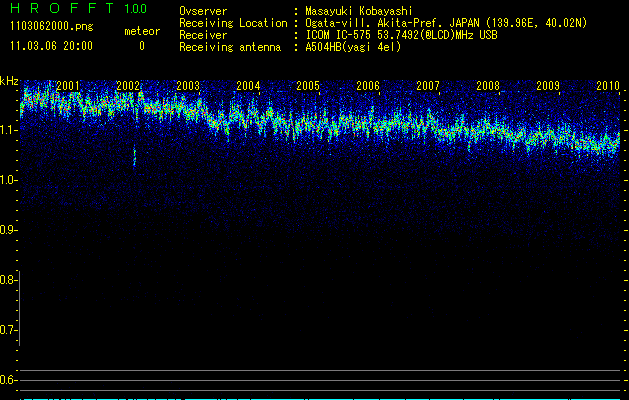Select the 2002 time marker
The image size is (629, 400).
[129, 87]
